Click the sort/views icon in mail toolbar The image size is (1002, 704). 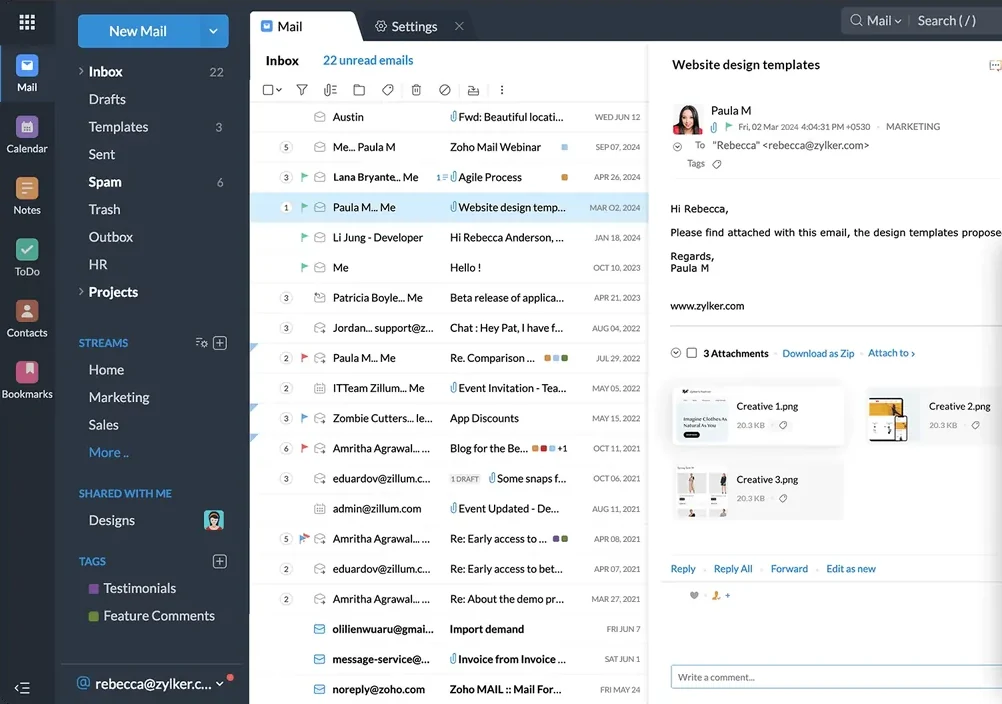tap(330, 90)
